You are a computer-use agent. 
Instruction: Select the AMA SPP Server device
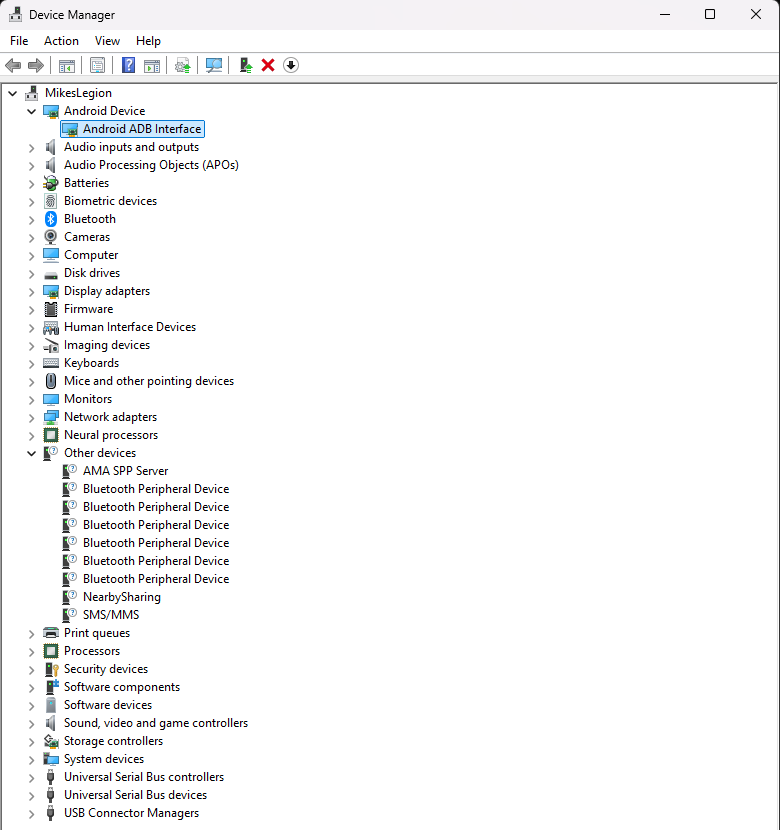125,471
